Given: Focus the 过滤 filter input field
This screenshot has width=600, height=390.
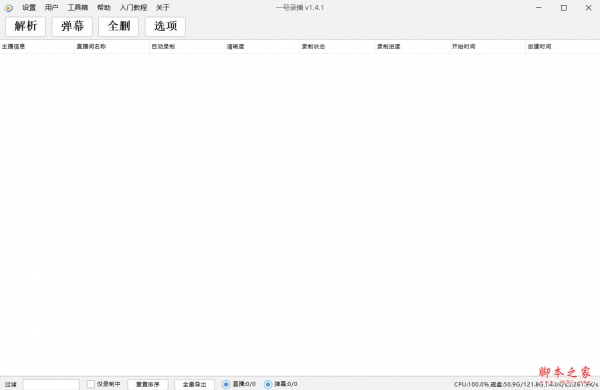Looking at the screenshot, I should click(51, 384).
